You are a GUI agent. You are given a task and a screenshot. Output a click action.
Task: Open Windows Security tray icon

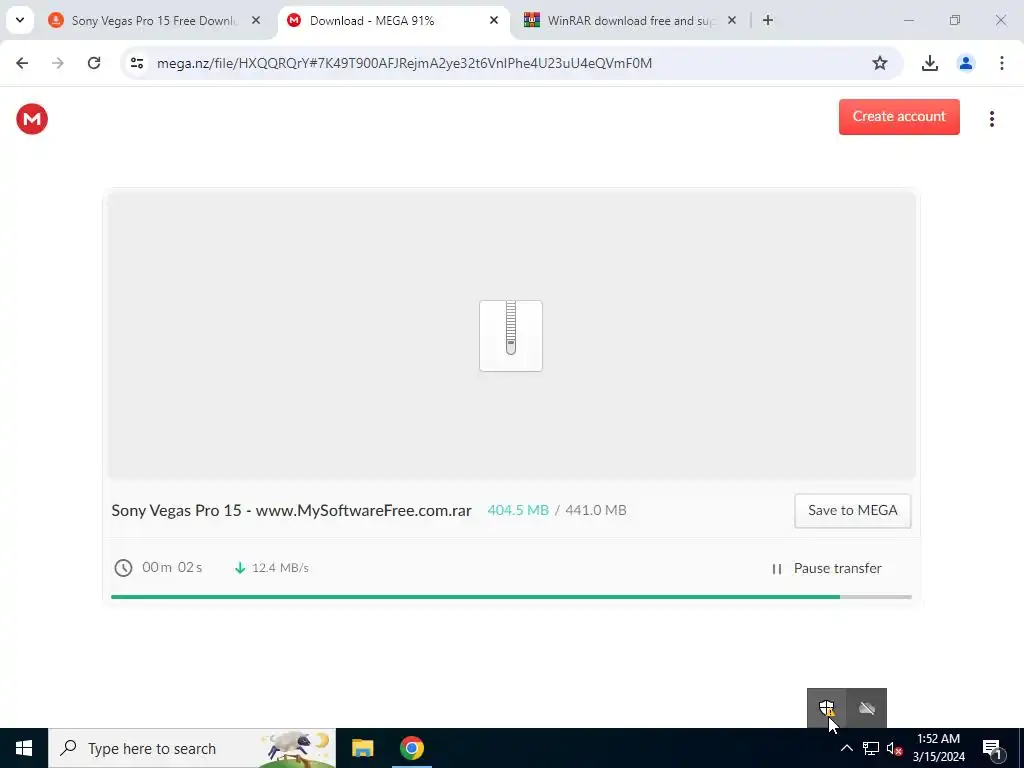(x=827, y=708)
